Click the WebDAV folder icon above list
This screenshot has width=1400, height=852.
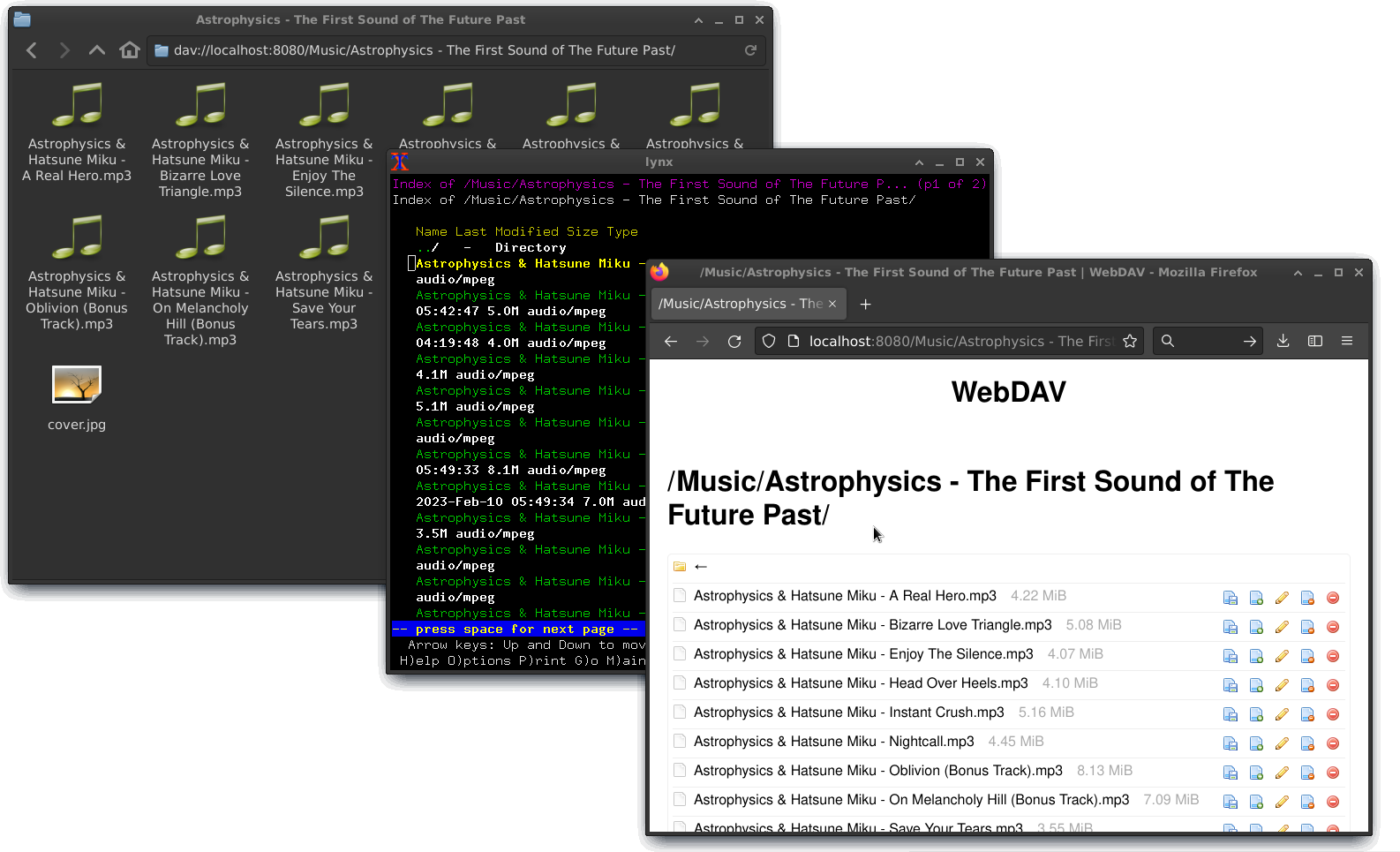point(680,567)
